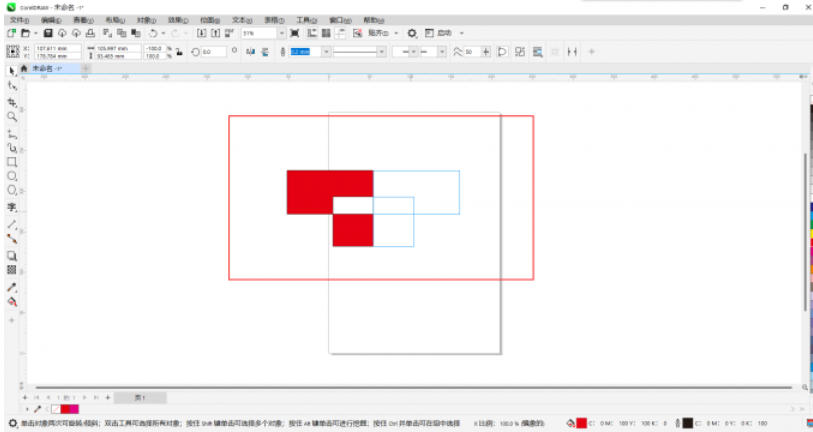Select the page 1 tab at bottom
This screenshot has height=432, width=813.
tap(140, 398)
